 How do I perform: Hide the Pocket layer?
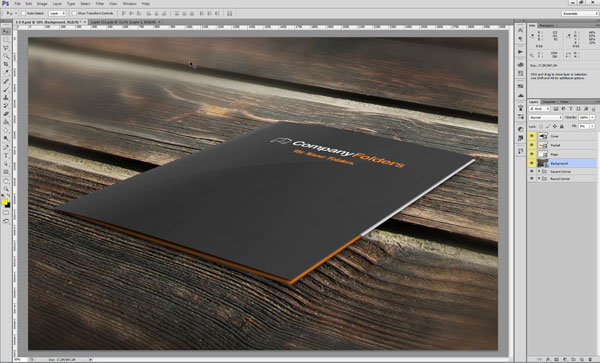coord(532,145)
